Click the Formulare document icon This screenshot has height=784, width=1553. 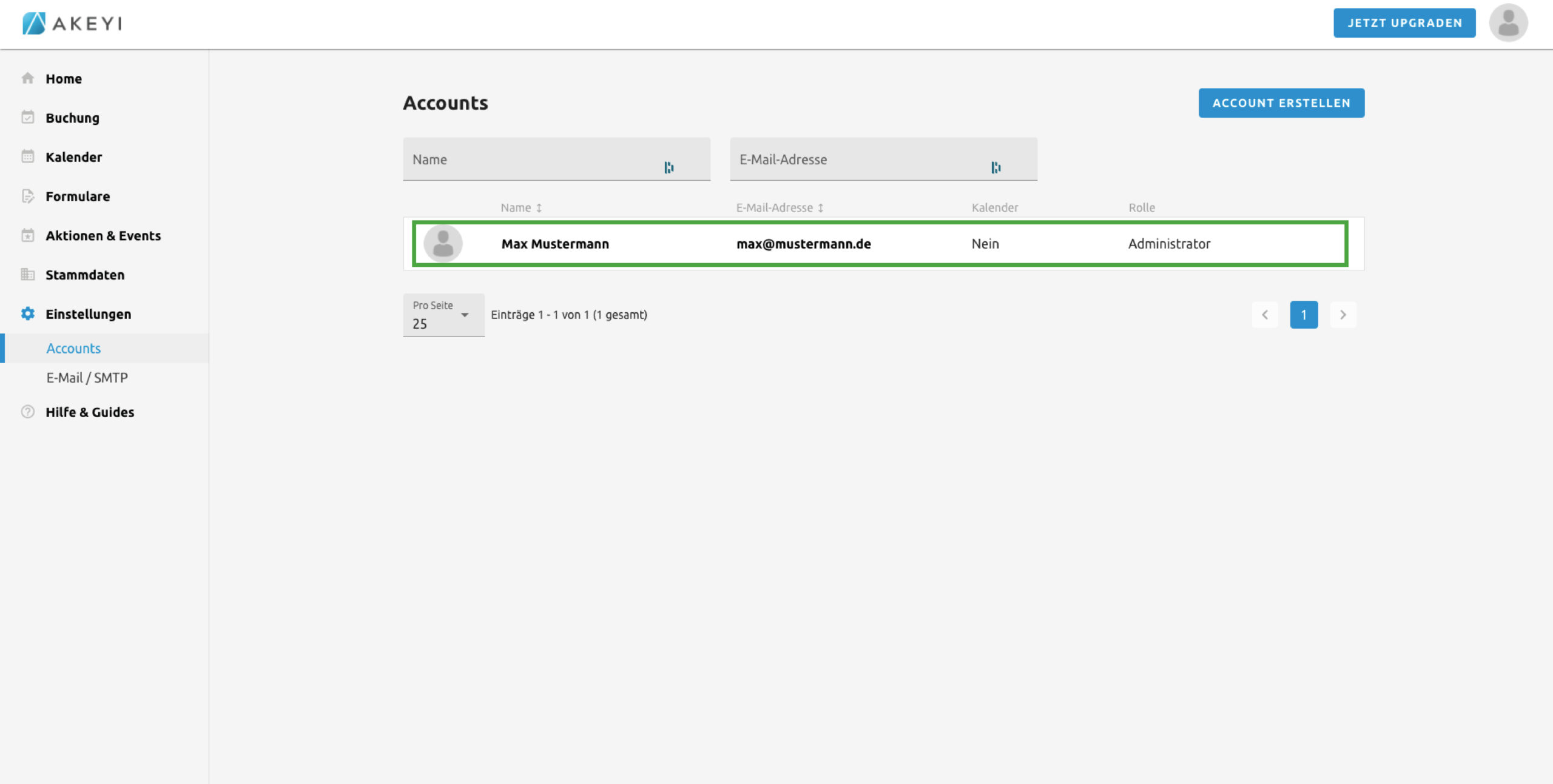click(27, 196)
